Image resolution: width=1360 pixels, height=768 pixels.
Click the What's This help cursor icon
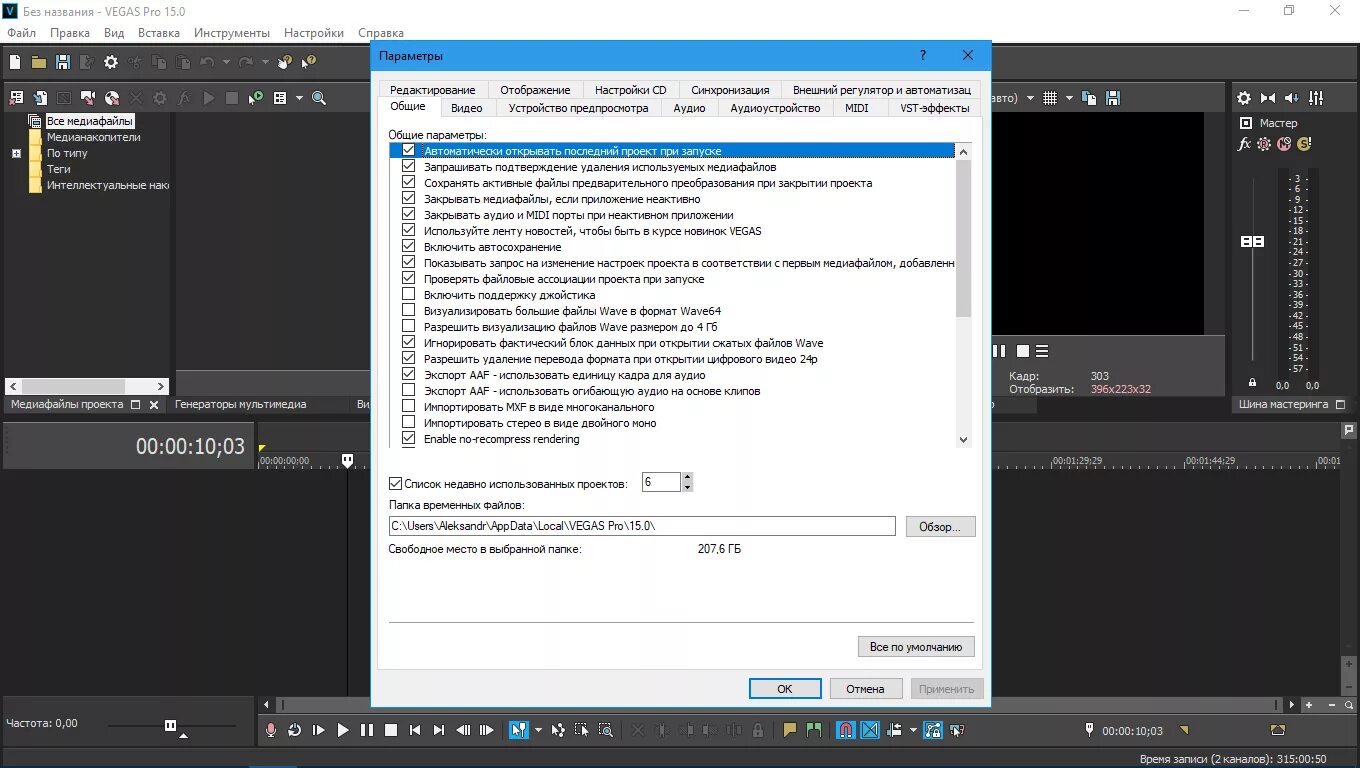pyautogui.click(x=308, y=62)
